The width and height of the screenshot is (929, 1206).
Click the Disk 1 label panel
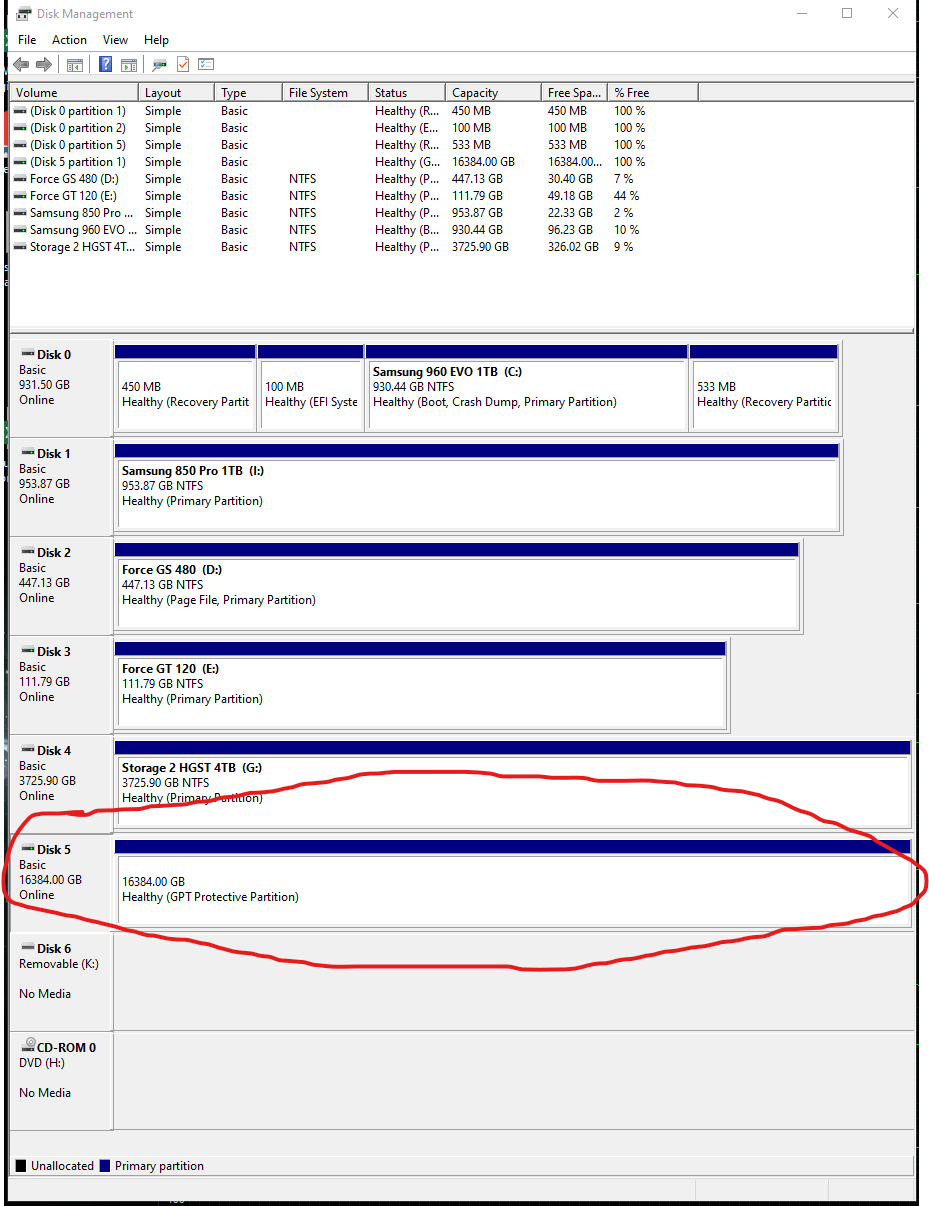pos(60,485)
